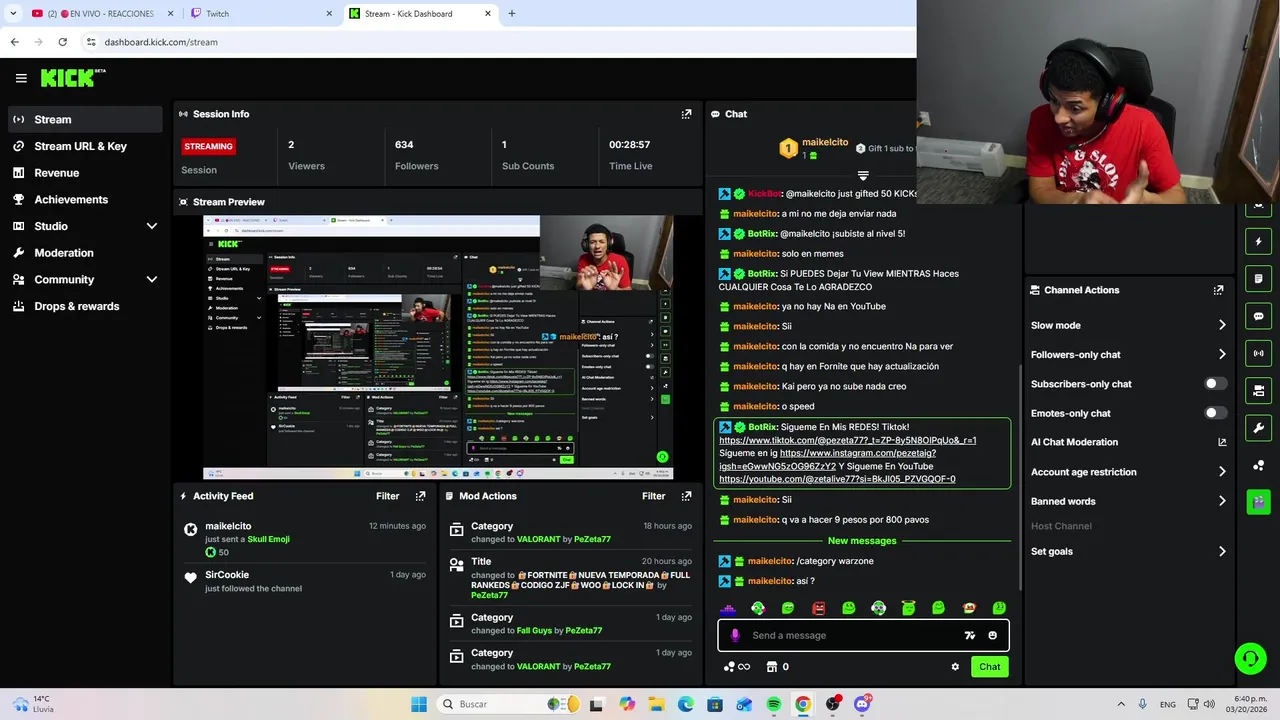
Task: Pop out the Channel Actions panel
Action: [1218, 290]
